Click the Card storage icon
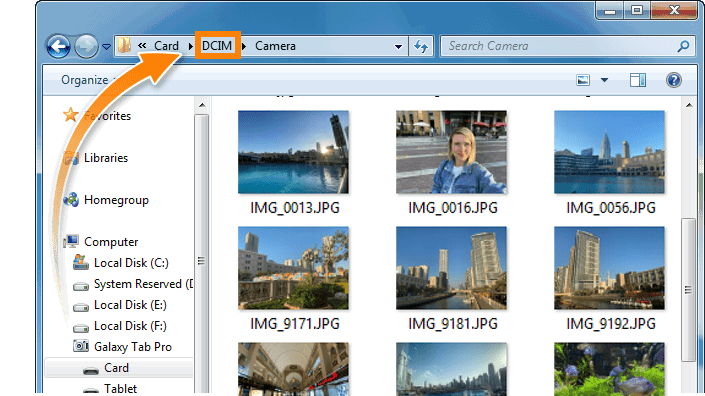The height and width of the screenshot is (396, 705). coord(91,371)
